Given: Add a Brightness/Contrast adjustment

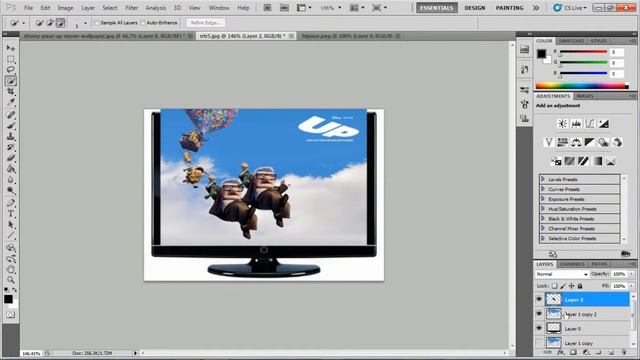Looking at the screenshot, I should pyautogui.click(x=562, y=124).
